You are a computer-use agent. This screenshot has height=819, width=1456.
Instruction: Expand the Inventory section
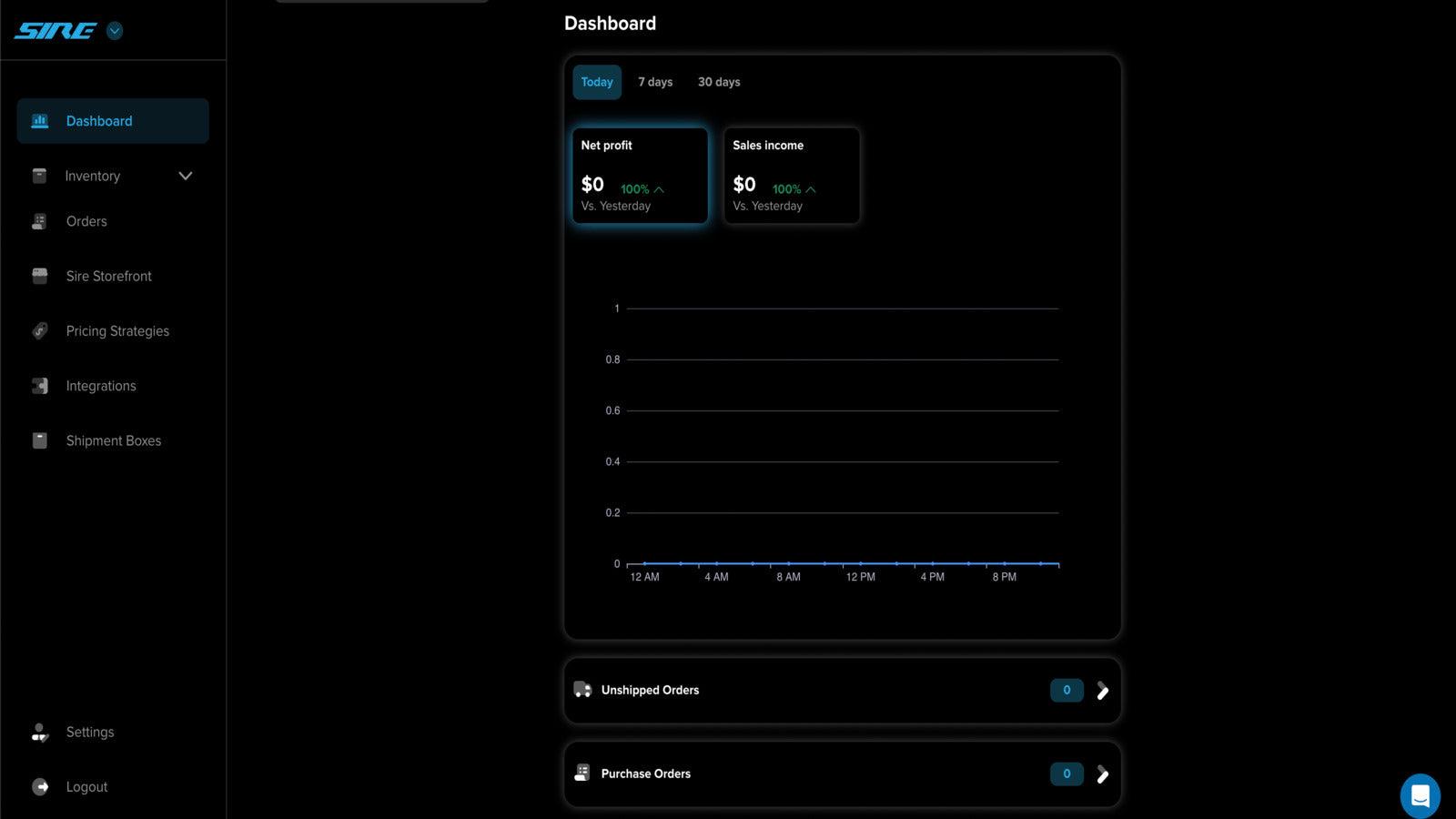click(186, 176)
